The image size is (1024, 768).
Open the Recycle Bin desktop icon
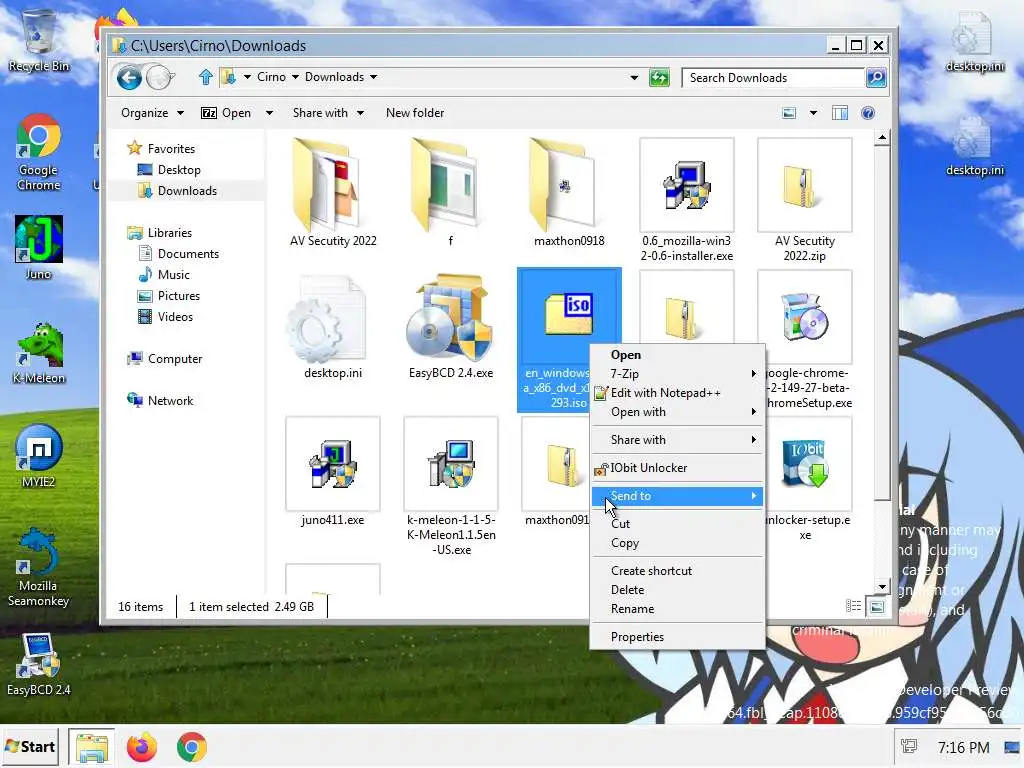pos(39,39)
